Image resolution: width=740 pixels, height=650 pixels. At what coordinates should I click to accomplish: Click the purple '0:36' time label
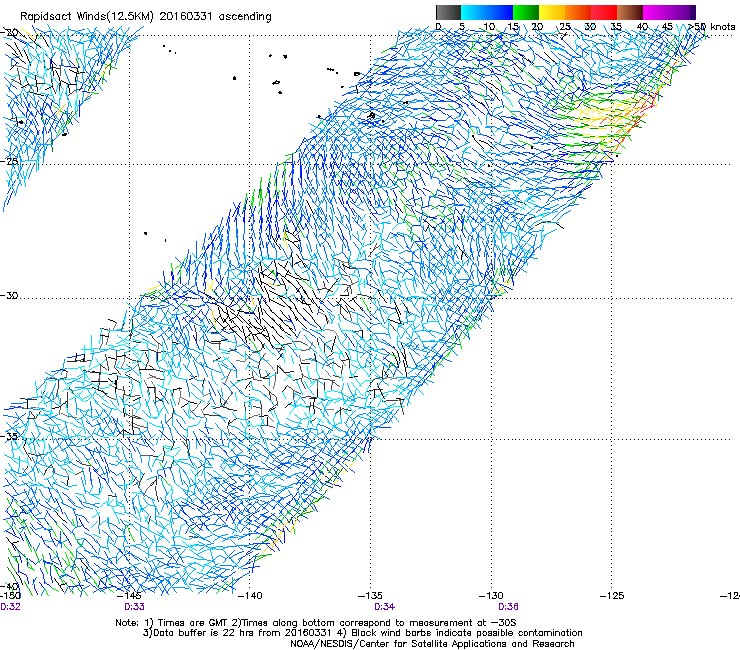508,607
